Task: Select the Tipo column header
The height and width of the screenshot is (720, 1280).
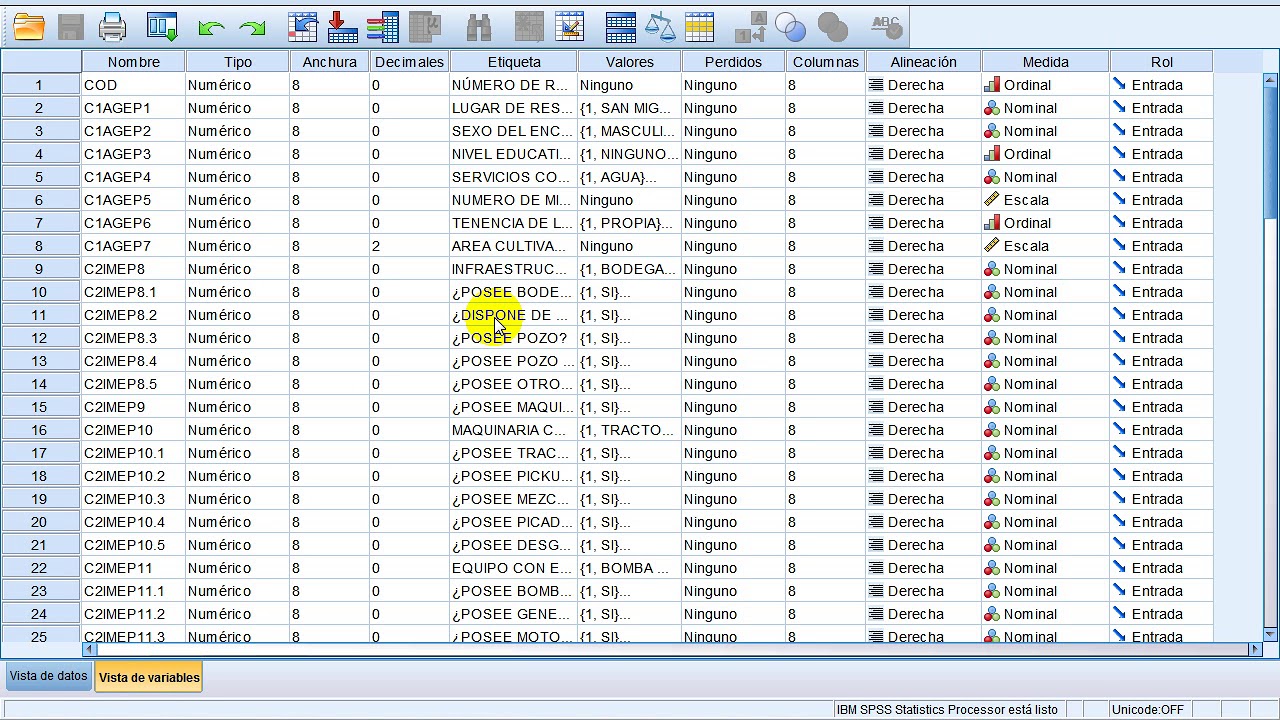Action: tap(238, 62)
